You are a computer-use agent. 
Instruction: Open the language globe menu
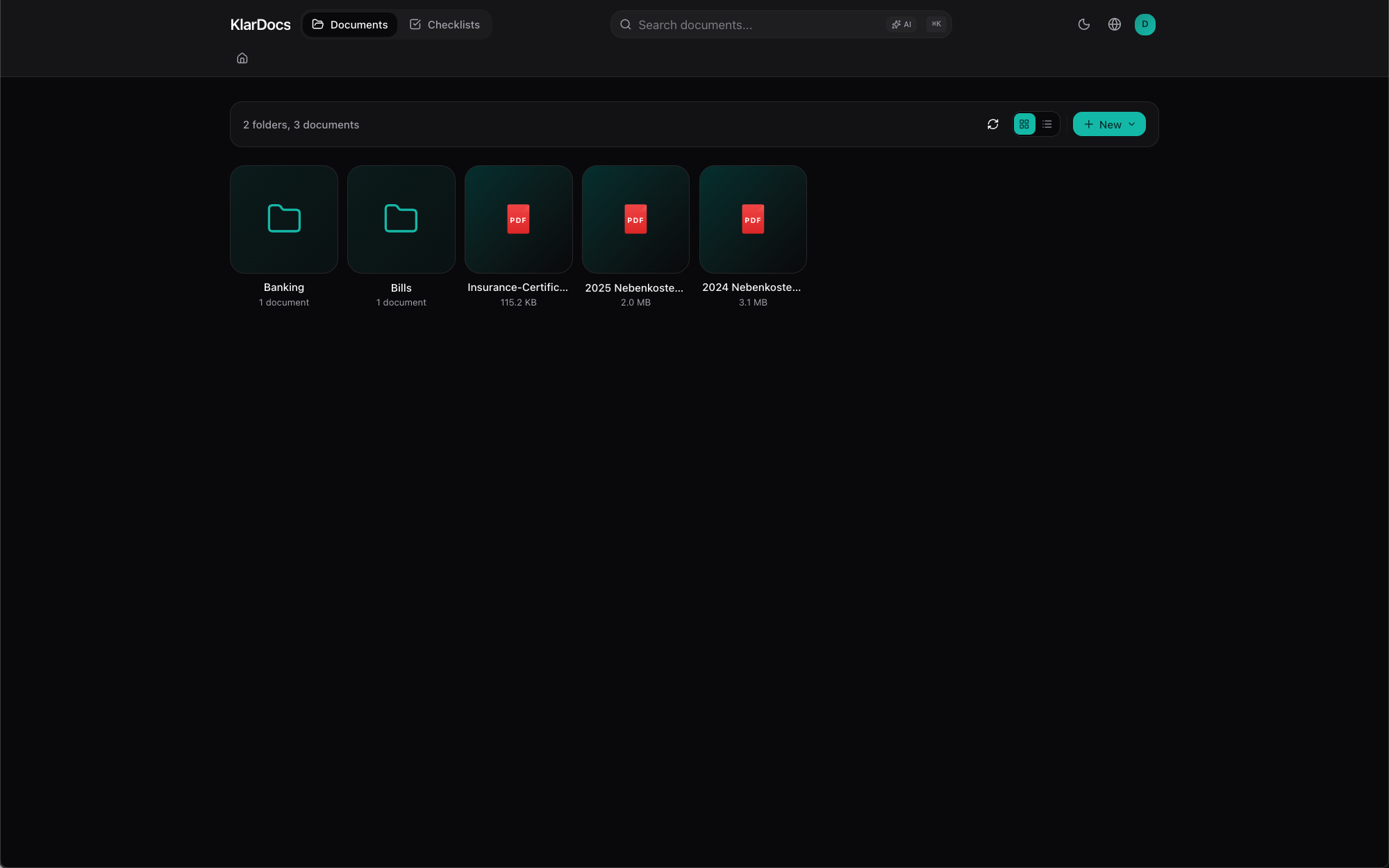click(x=1115, y=24)
